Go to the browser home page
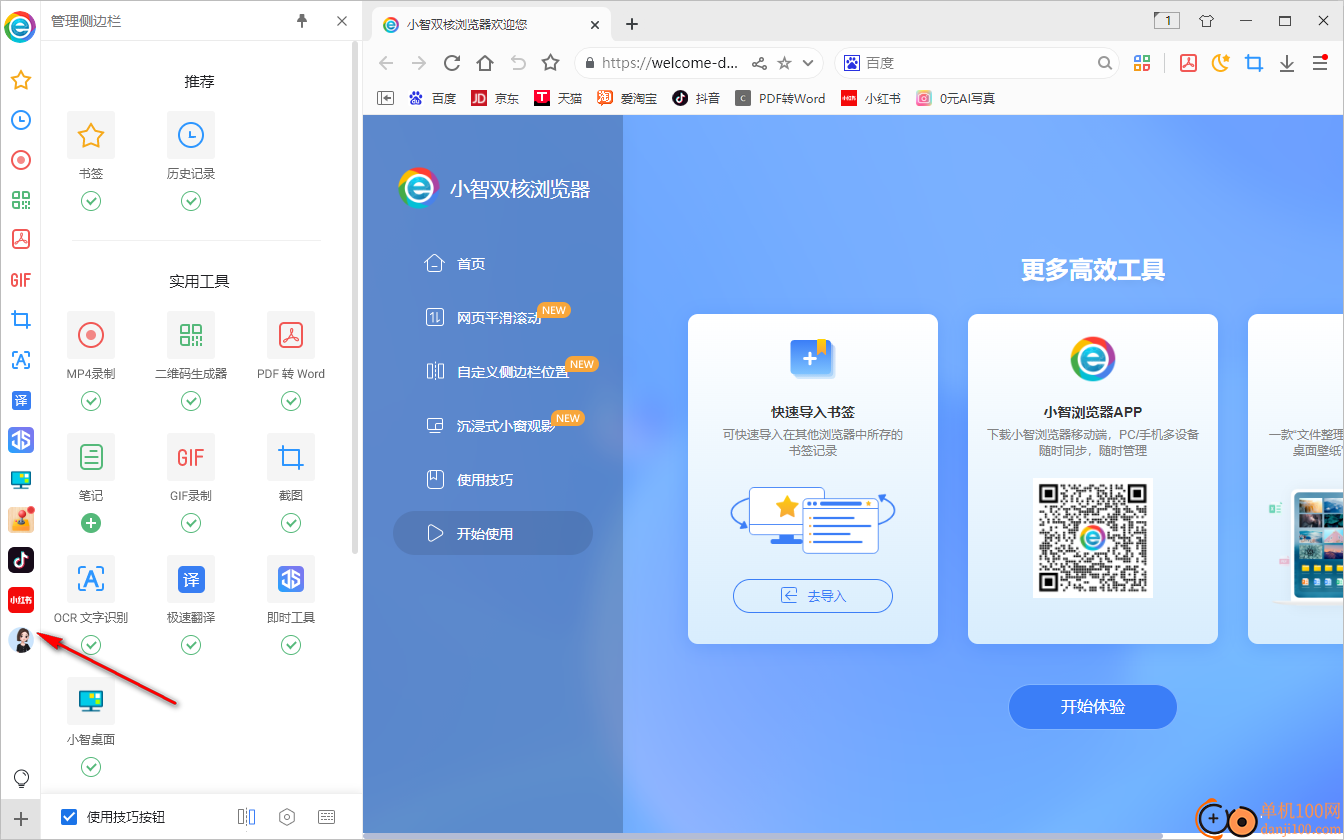1344x840 pixels. [x=485, y=63]
